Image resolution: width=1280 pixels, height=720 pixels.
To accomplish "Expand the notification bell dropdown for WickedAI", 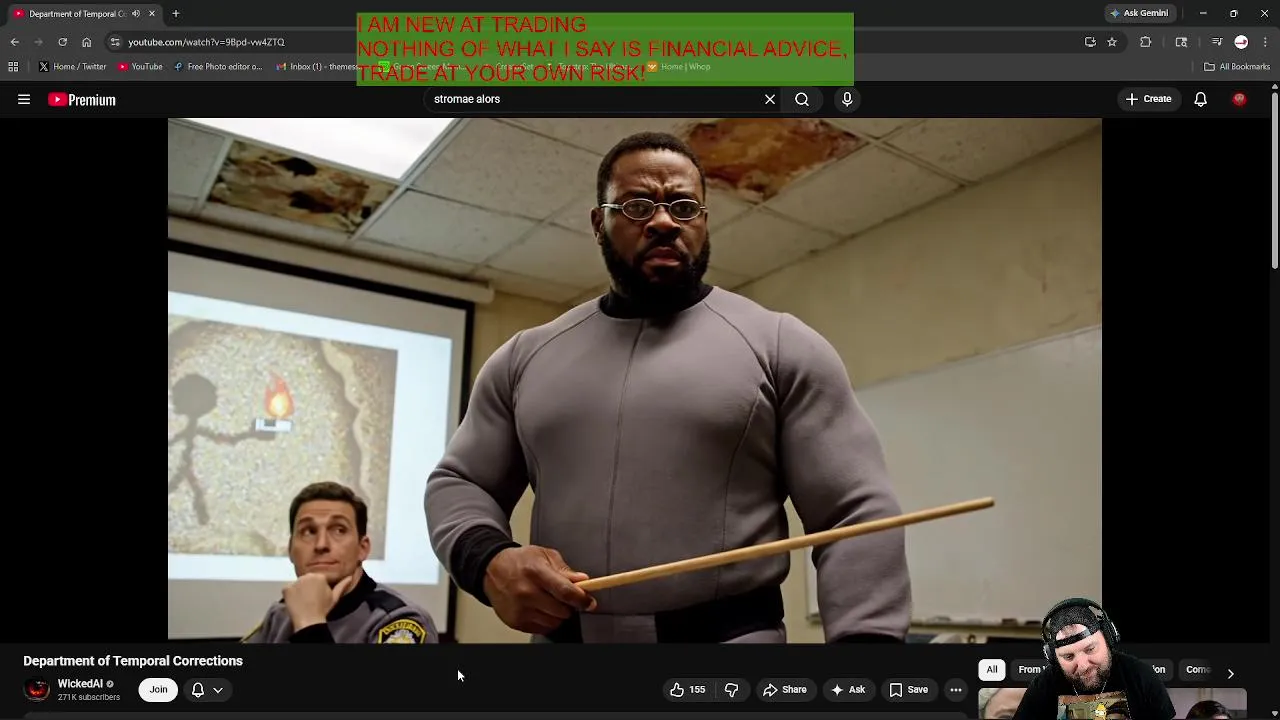I will [207, 689].
